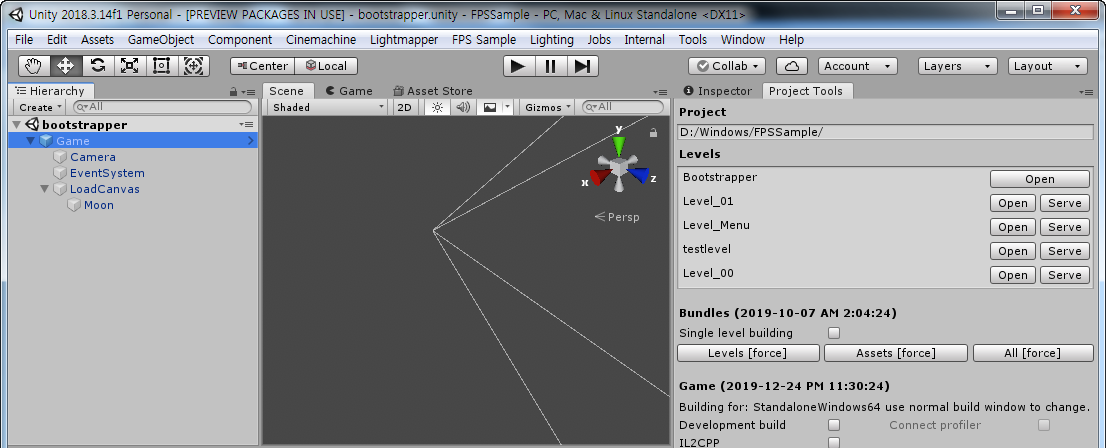Serve testlevel
The height and width of the screenshot is (448, 1106).
tap(1065, 251)
